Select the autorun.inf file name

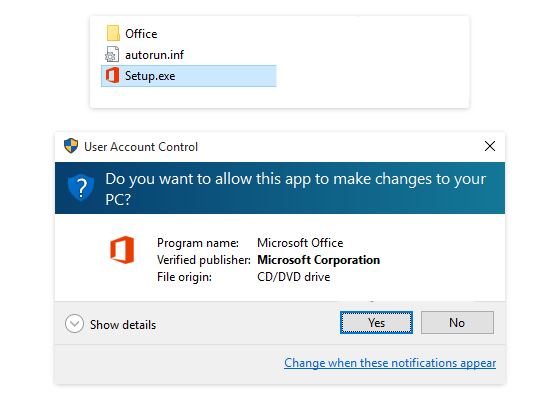click(x=154, y=55)
